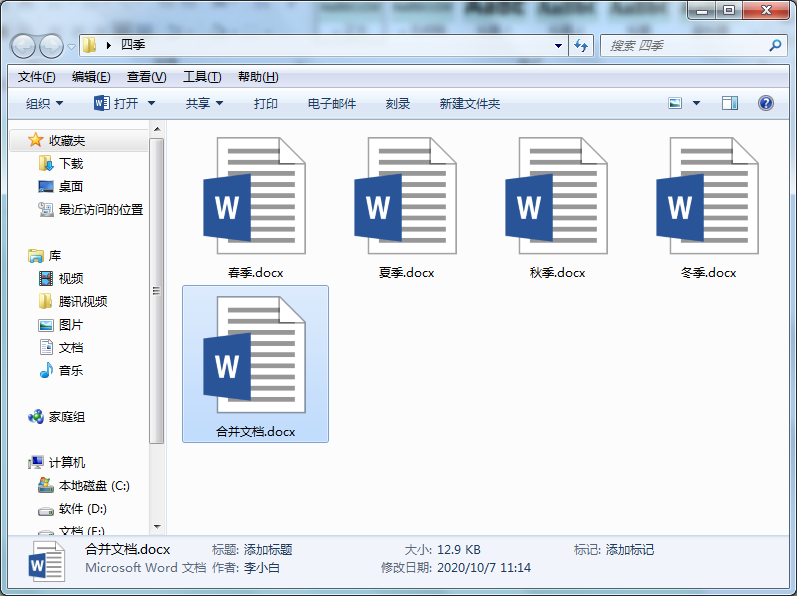Click the 四季 breadcrumb in address bar
The height and width of the screenshot is (596, 797).
133,45
